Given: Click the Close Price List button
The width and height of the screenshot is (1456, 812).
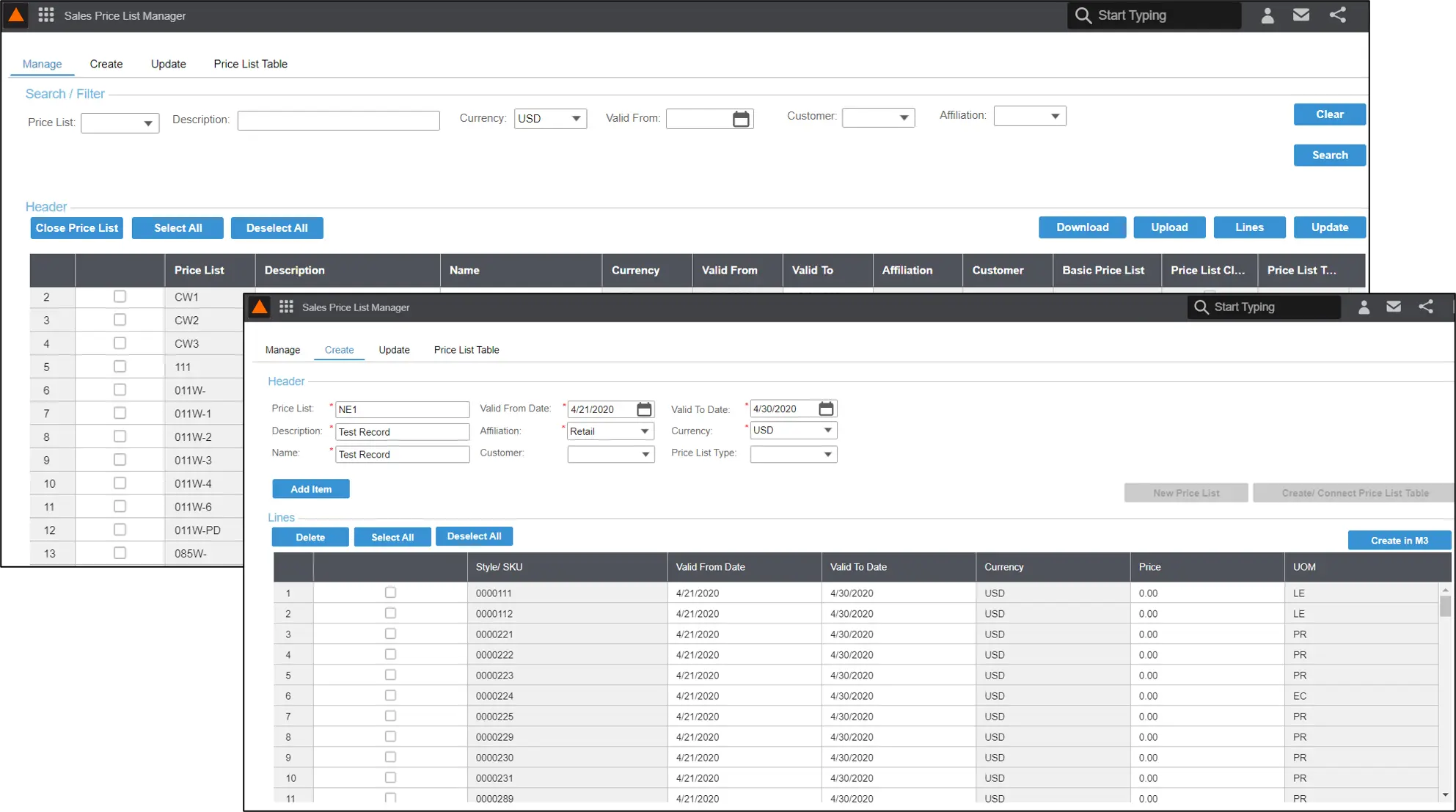Looking at the screenshot, I should pos(76,228).
